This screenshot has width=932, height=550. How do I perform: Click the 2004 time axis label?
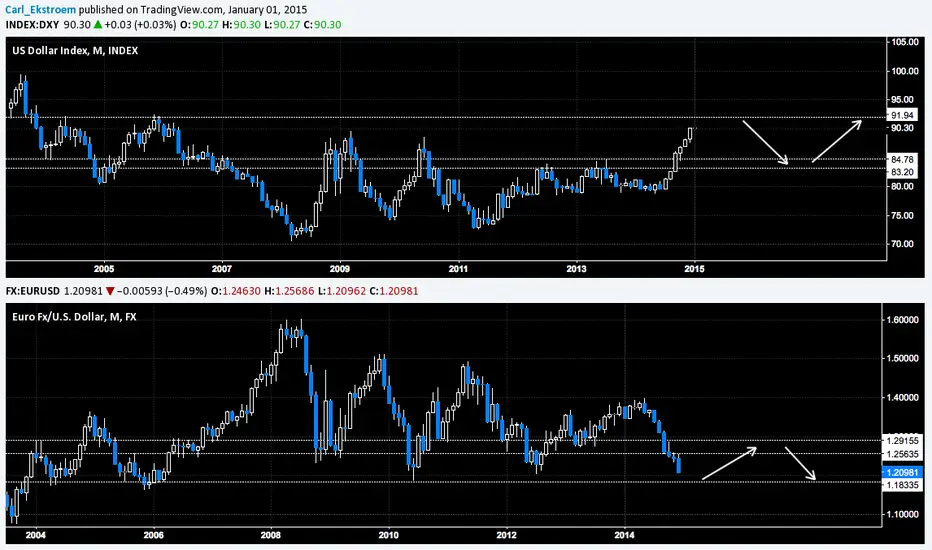coord(36,535)
